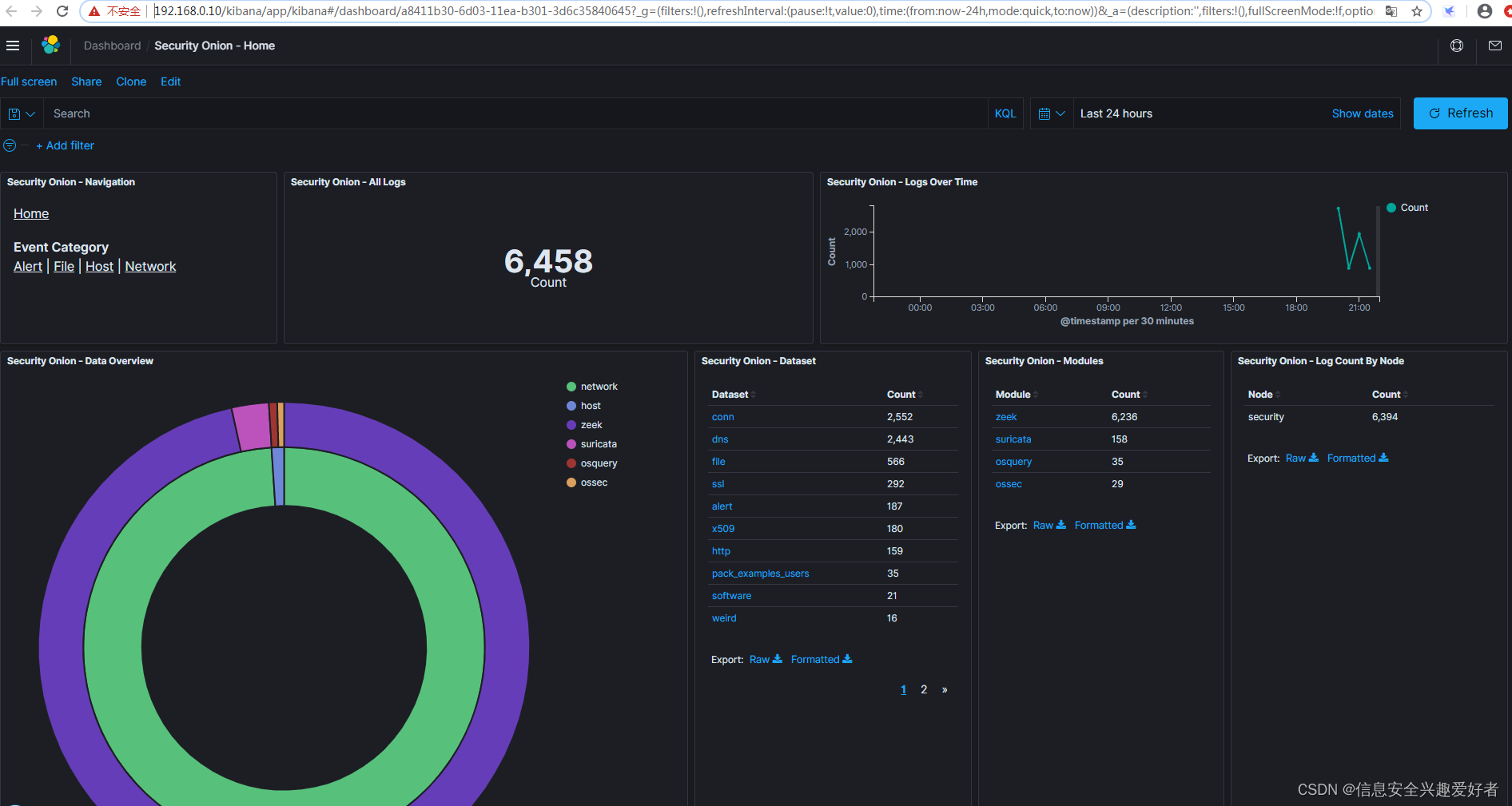Sort Modules table by Count column
The width and height of the screenshot is (1512, 806).
[x=1129, y=395]
